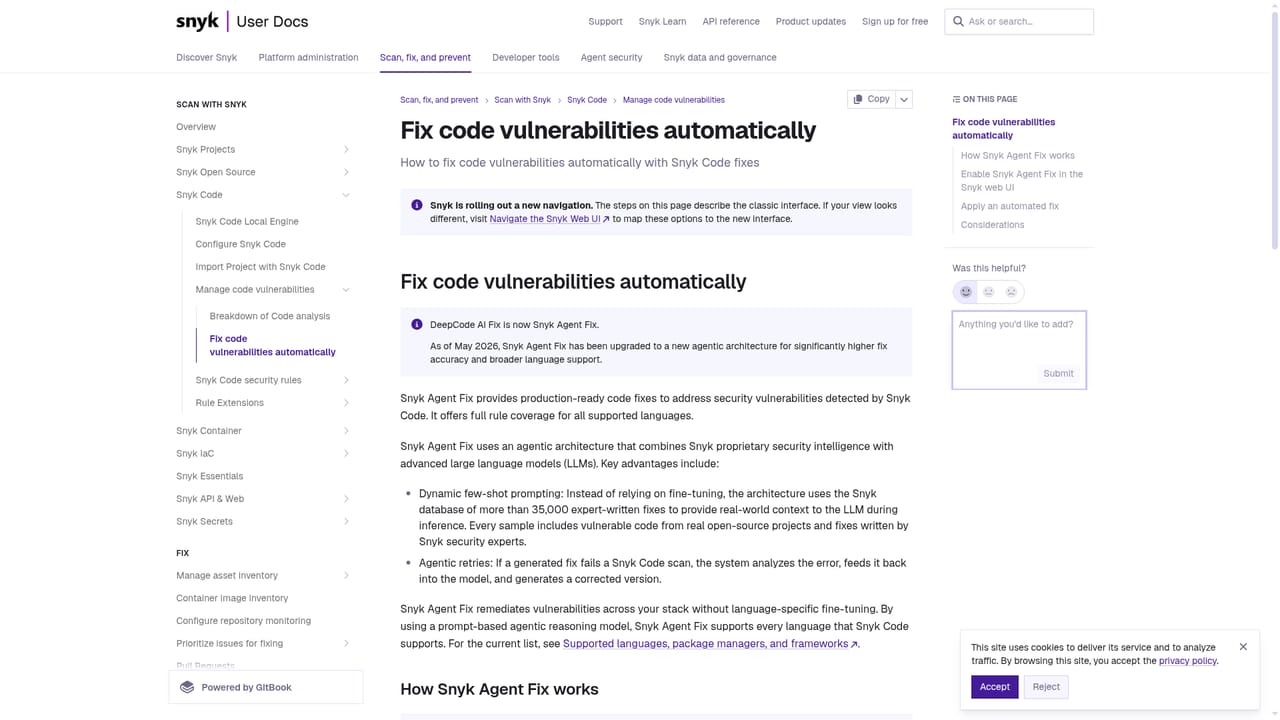
Task: Click the search magnifier icon
Action: [958, 21]
